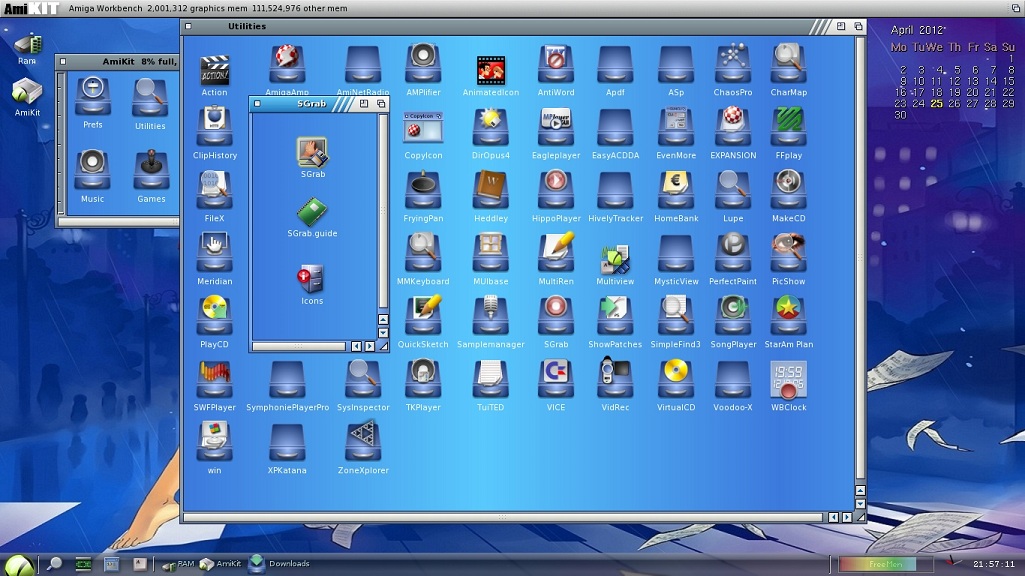The width and height of the screenshot is (1025, 576).
Task: Click scroll right arrow in SGrab window
Action: [370, 346]
